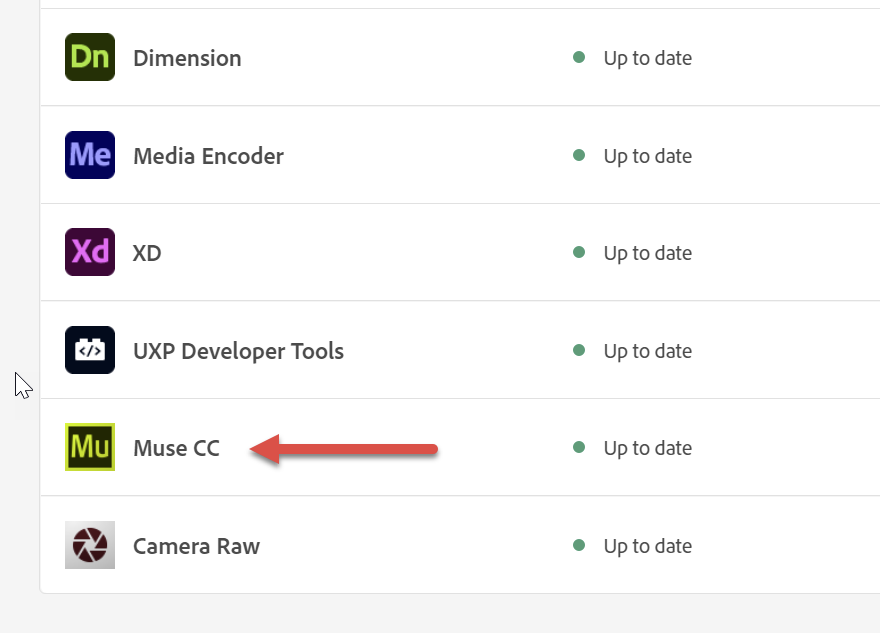Click the green status dot beside Dimension

click(x=578, y=57)
